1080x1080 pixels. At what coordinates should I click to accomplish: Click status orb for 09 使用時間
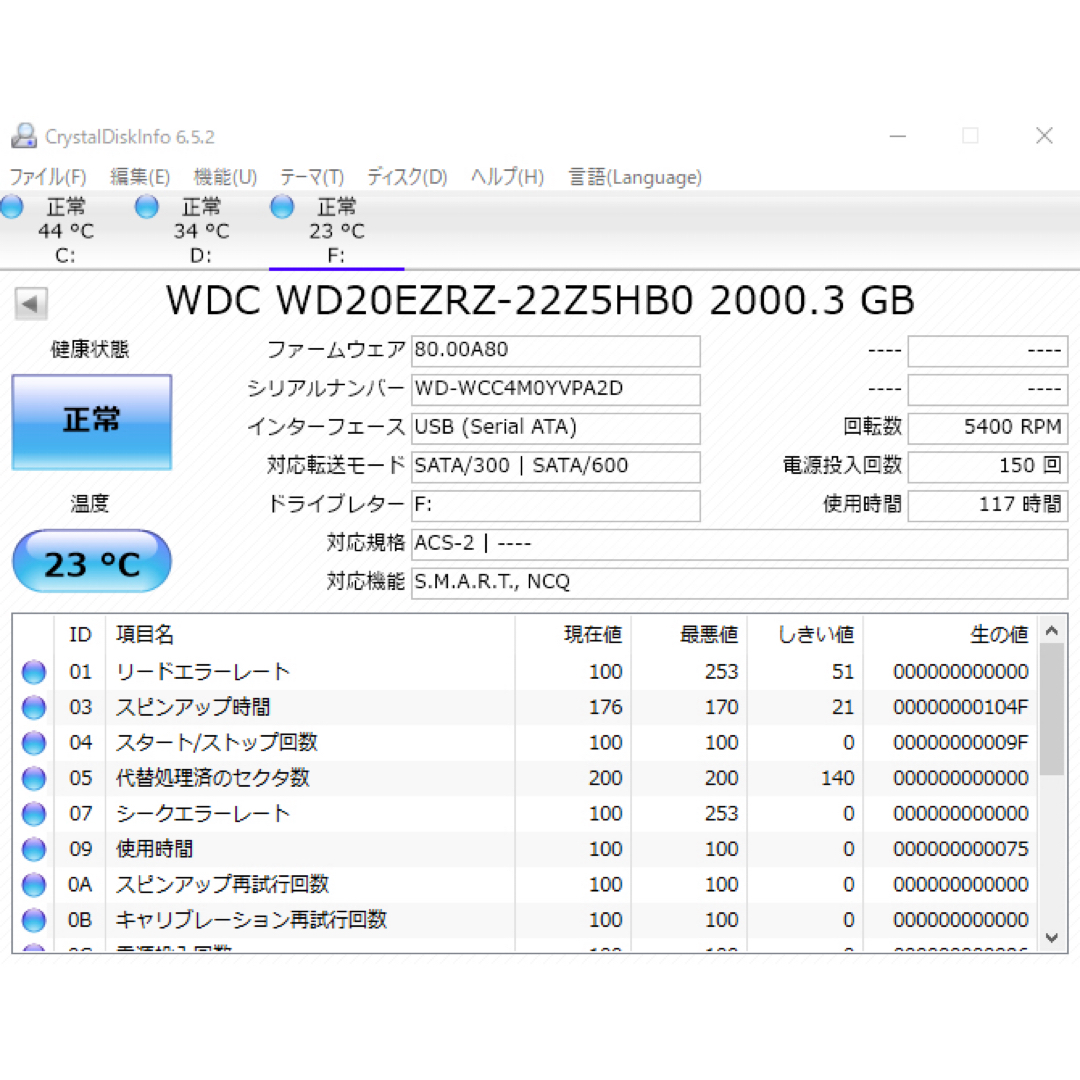34,849
